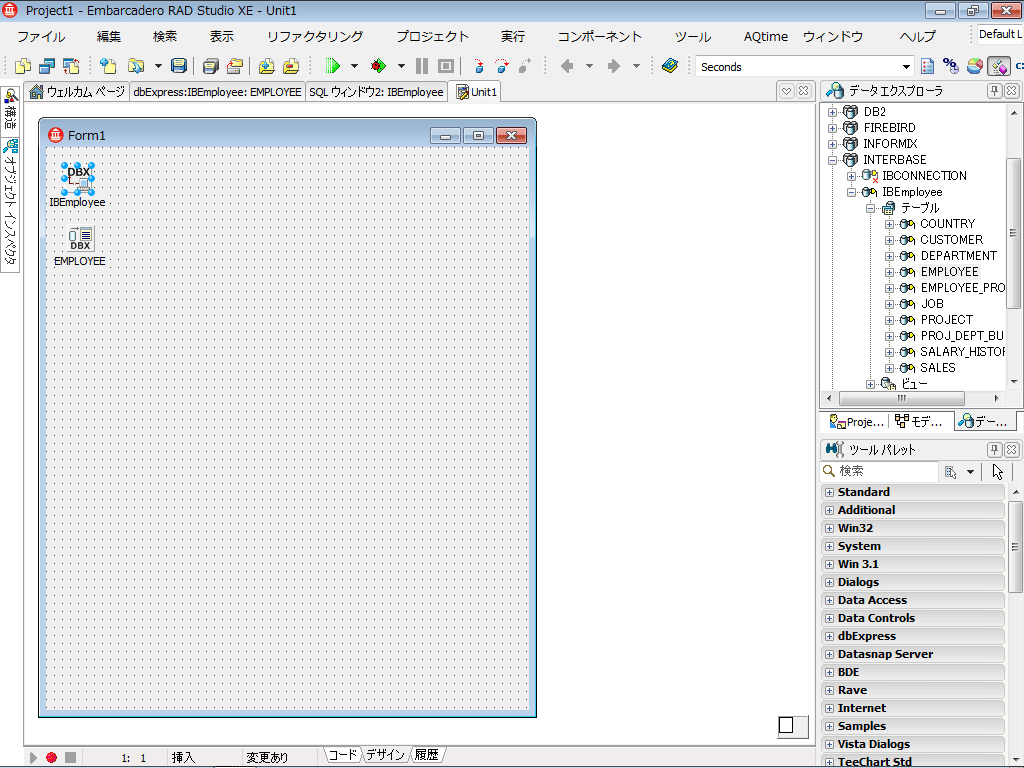Click the percent icon in AQtime toolbar
Screen dimensions: 1024x768
click(x=951, y=66)
